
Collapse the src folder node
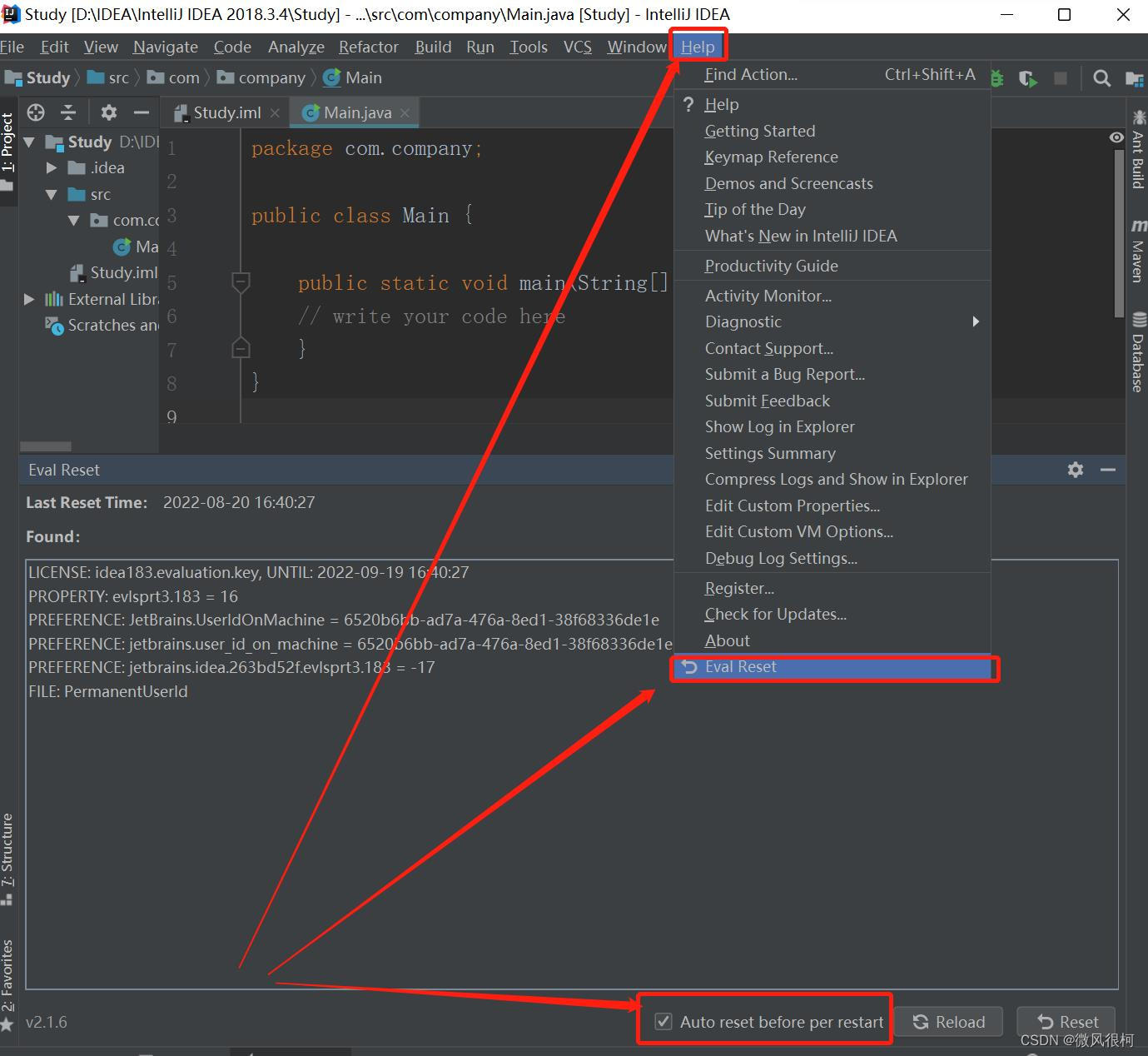pyautogui.click(x=52, y=194)
